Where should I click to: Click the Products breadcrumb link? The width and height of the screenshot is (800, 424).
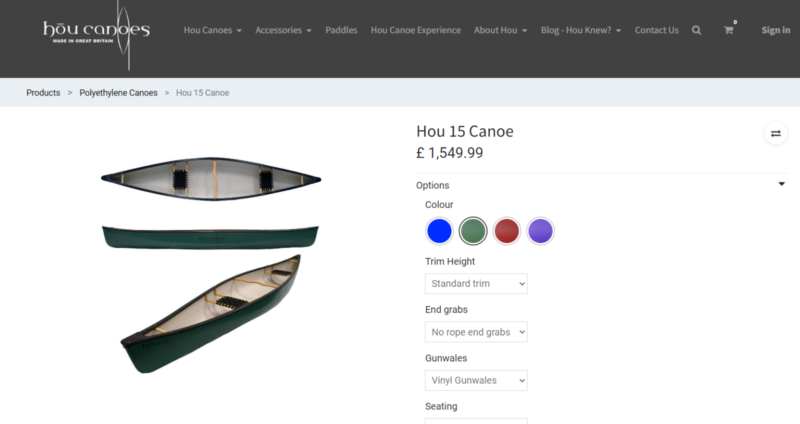tap(43, 93)
